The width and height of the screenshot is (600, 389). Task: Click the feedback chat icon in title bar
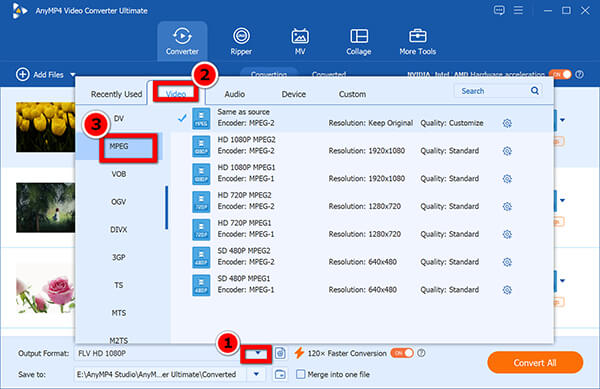(x=499, y=10)
